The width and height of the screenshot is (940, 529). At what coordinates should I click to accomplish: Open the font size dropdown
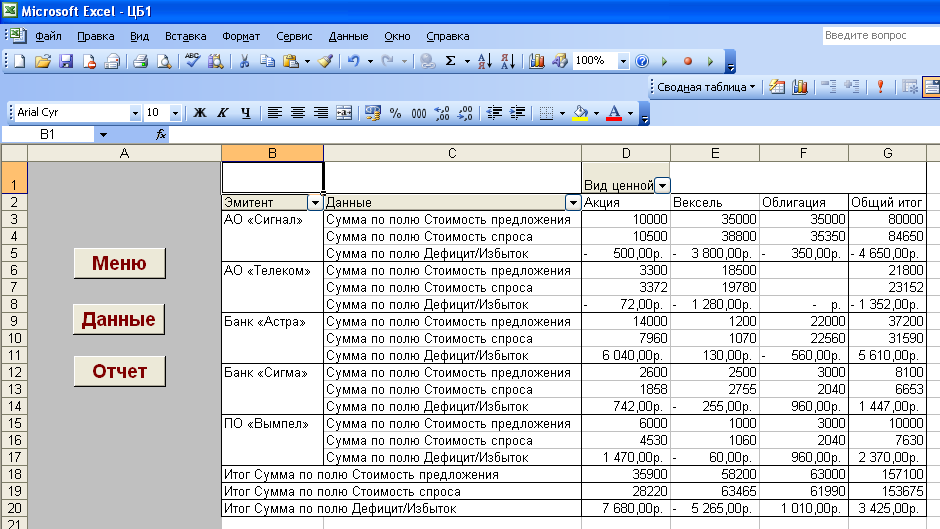175,113
